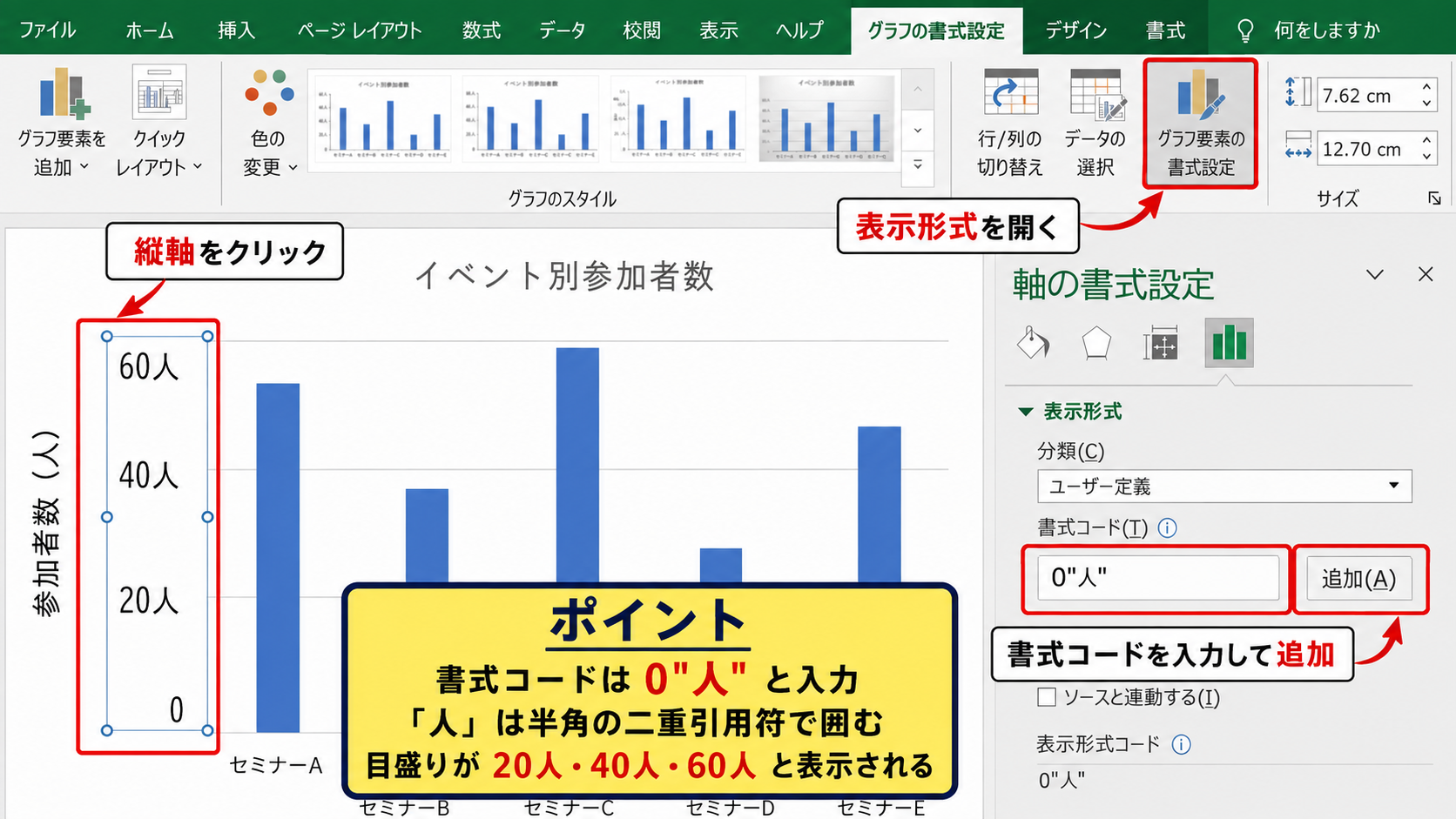Screen dimensions: 1456x819
Task: Click the グラフ要素の書式設定 button
Action: (1201, 124)
